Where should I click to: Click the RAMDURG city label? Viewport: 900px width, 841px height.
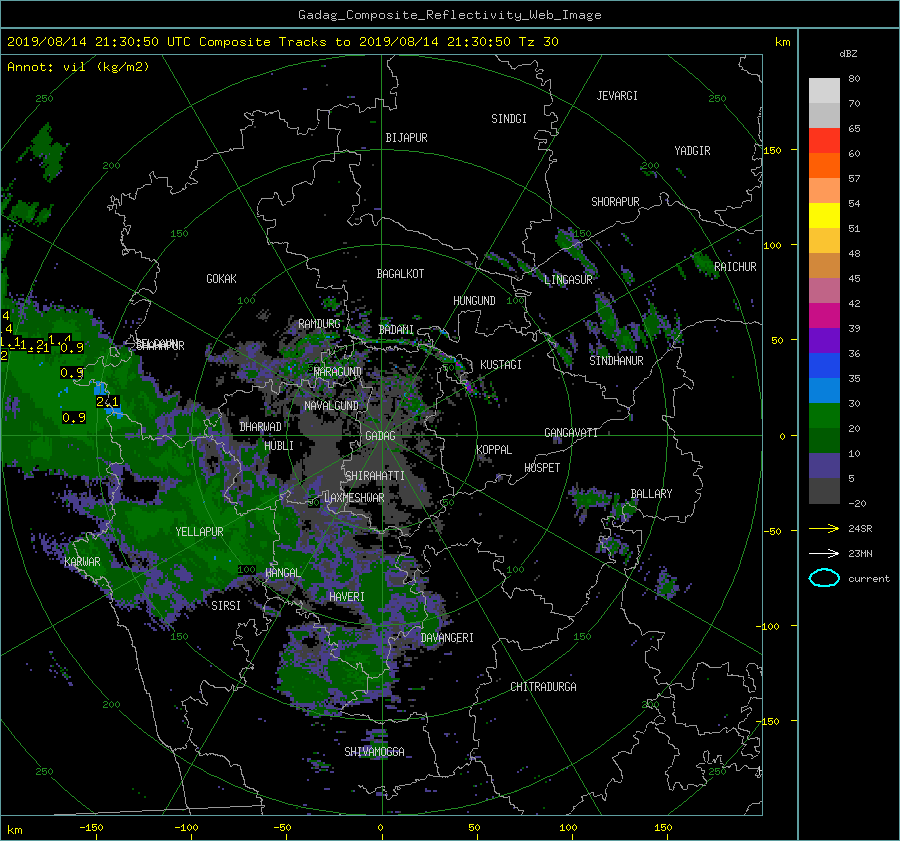319,324
